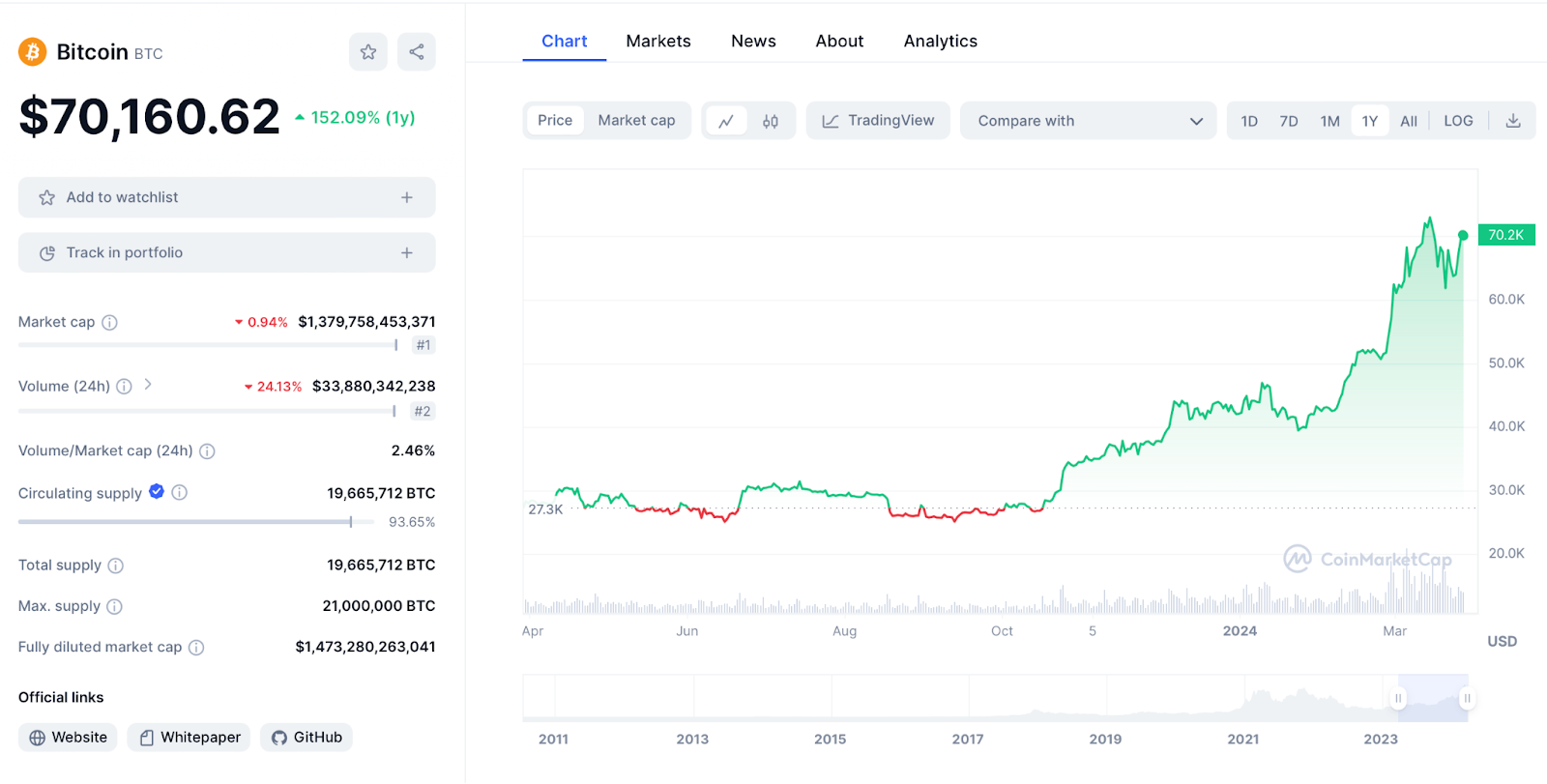Click the left range handle on timeline
Image resolution: width=1547 pixels, height=784 pixels.
[1398, 698]
